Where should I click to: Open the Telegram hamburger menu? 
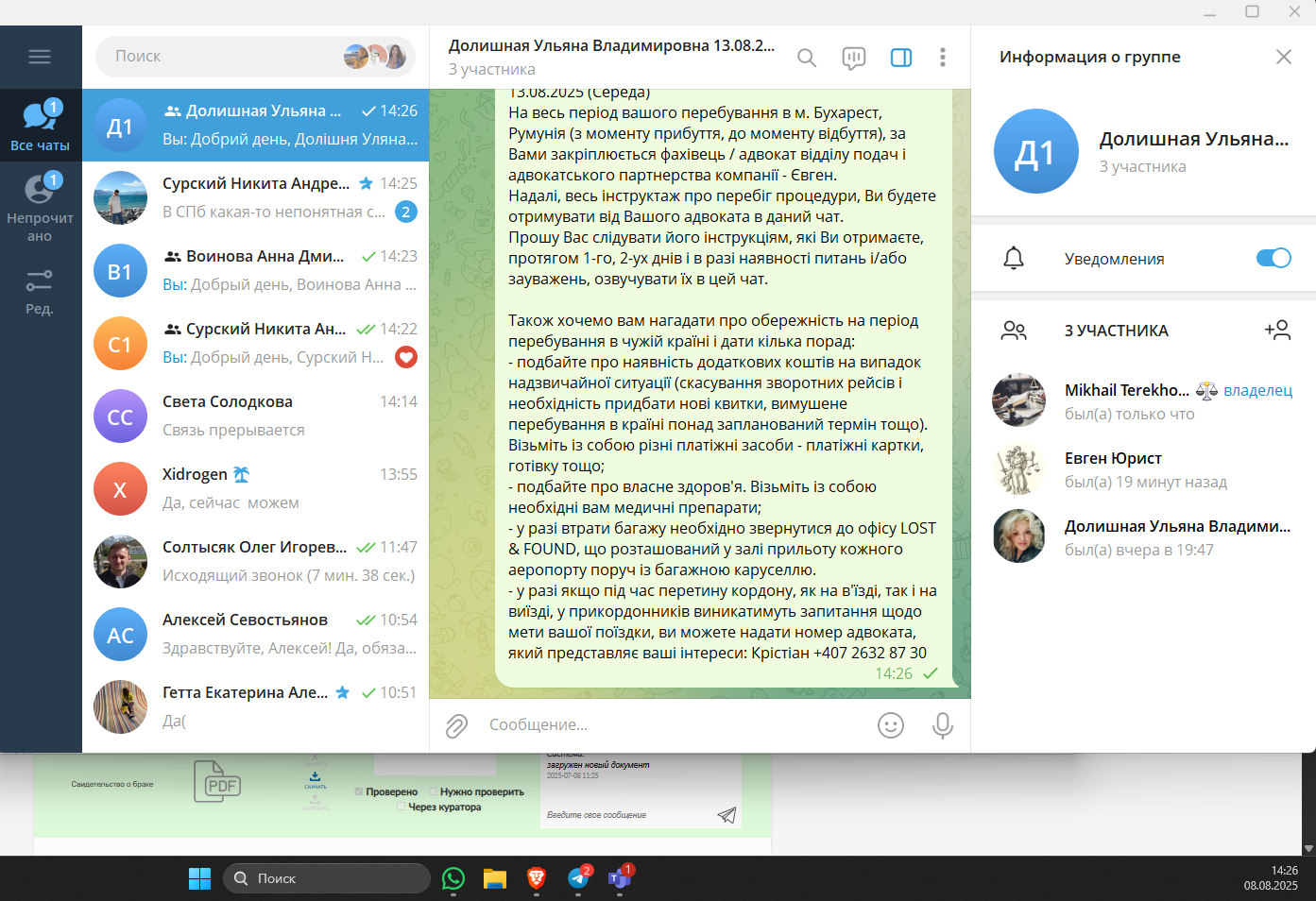40,57
